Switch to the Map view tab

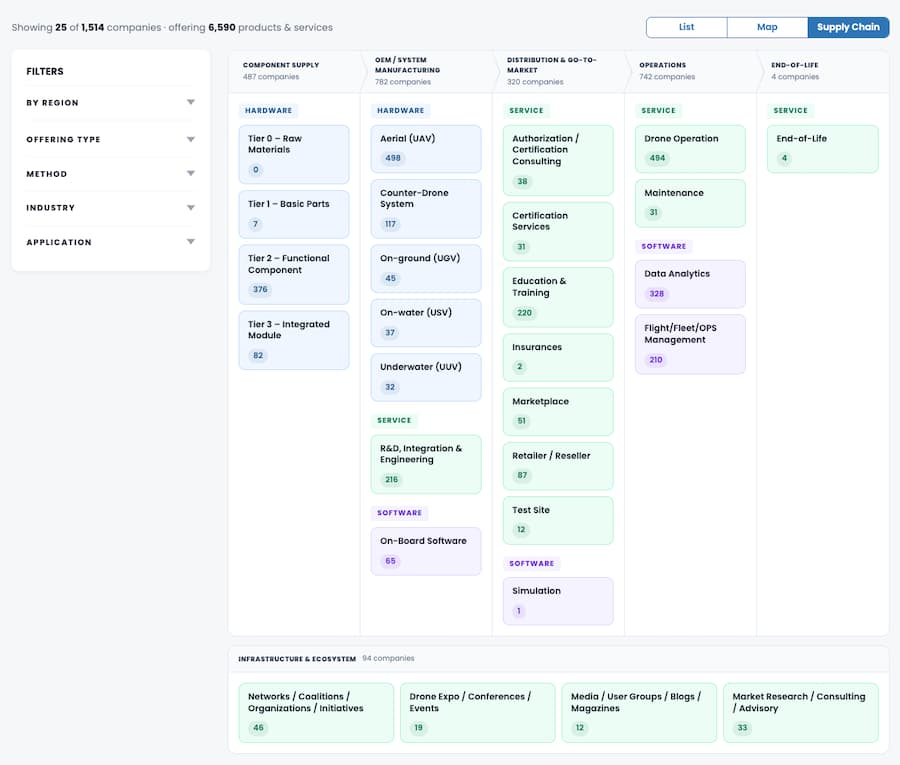pos(767,27)
